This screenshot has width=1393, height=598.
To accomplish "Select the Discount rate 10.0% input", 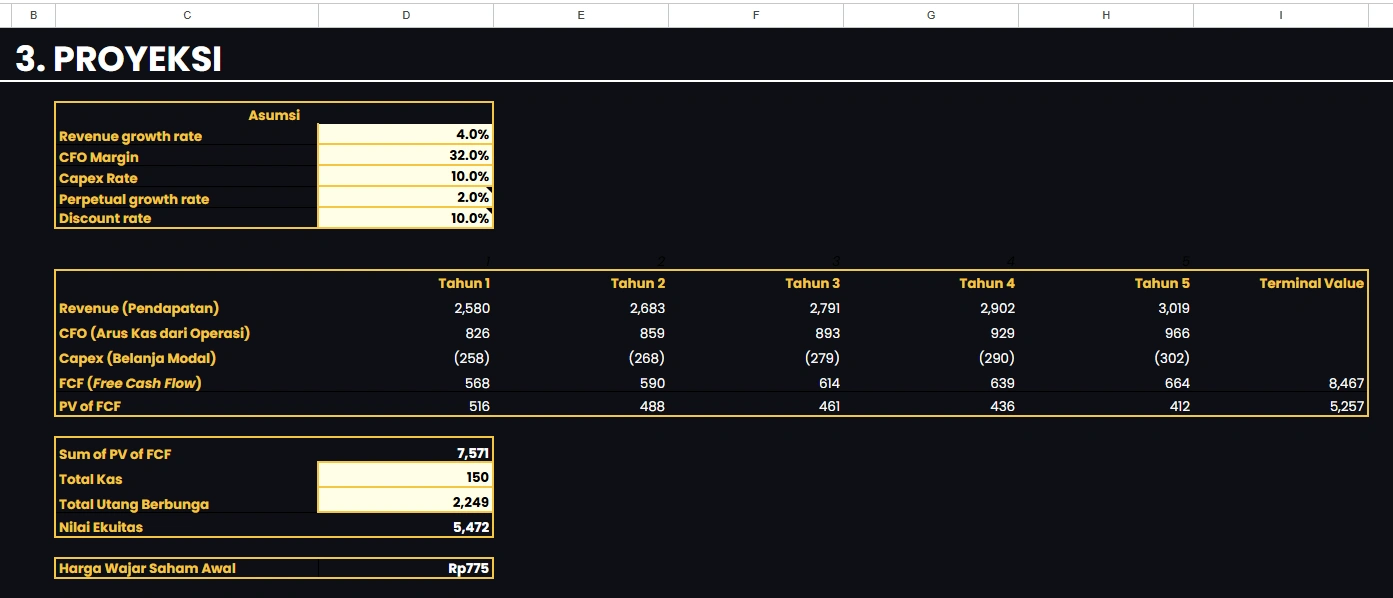I will coord(405,218).
